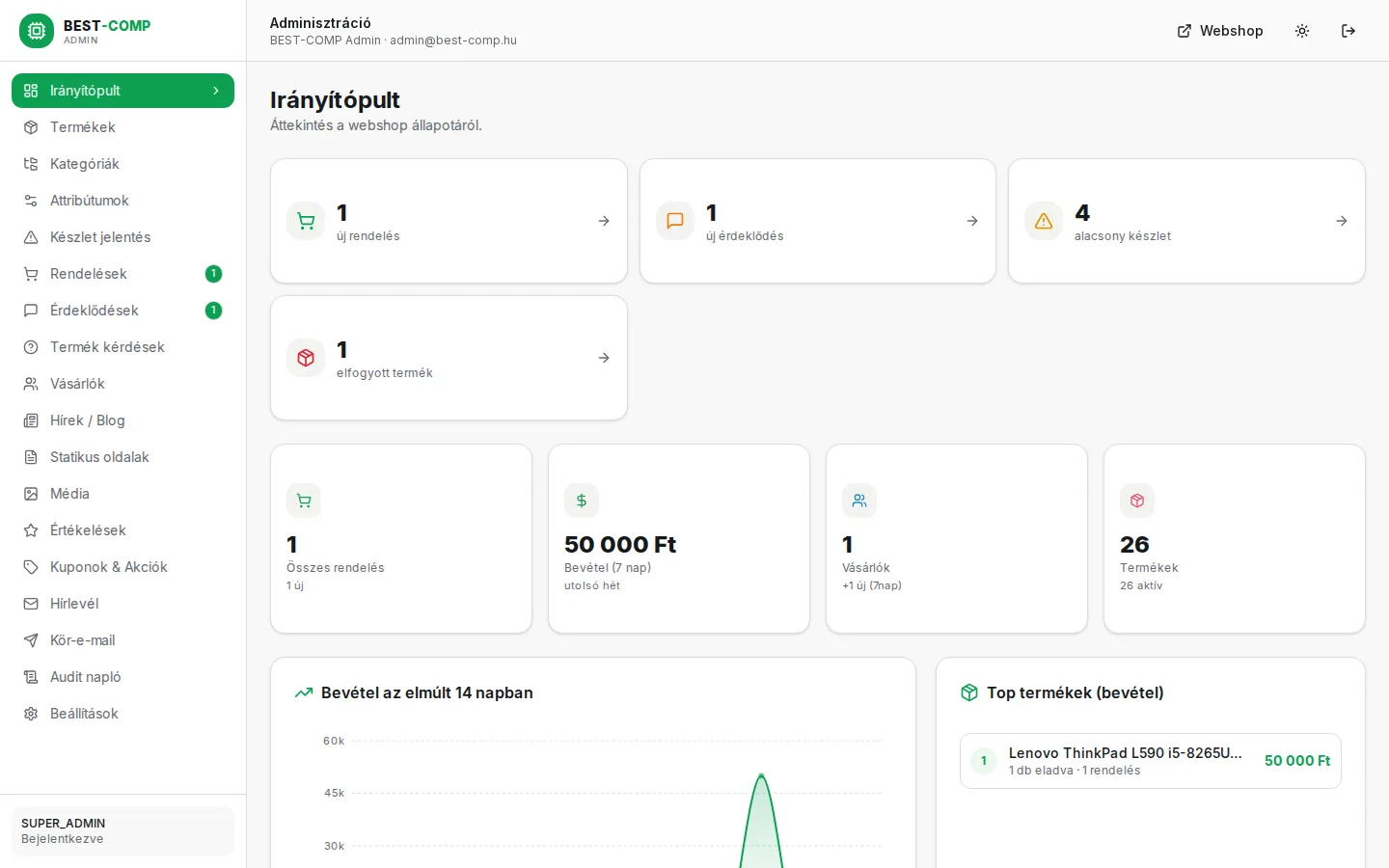Click the Kuponok & Akciók tag icon

pyautogui.click(x=31, y=567)
